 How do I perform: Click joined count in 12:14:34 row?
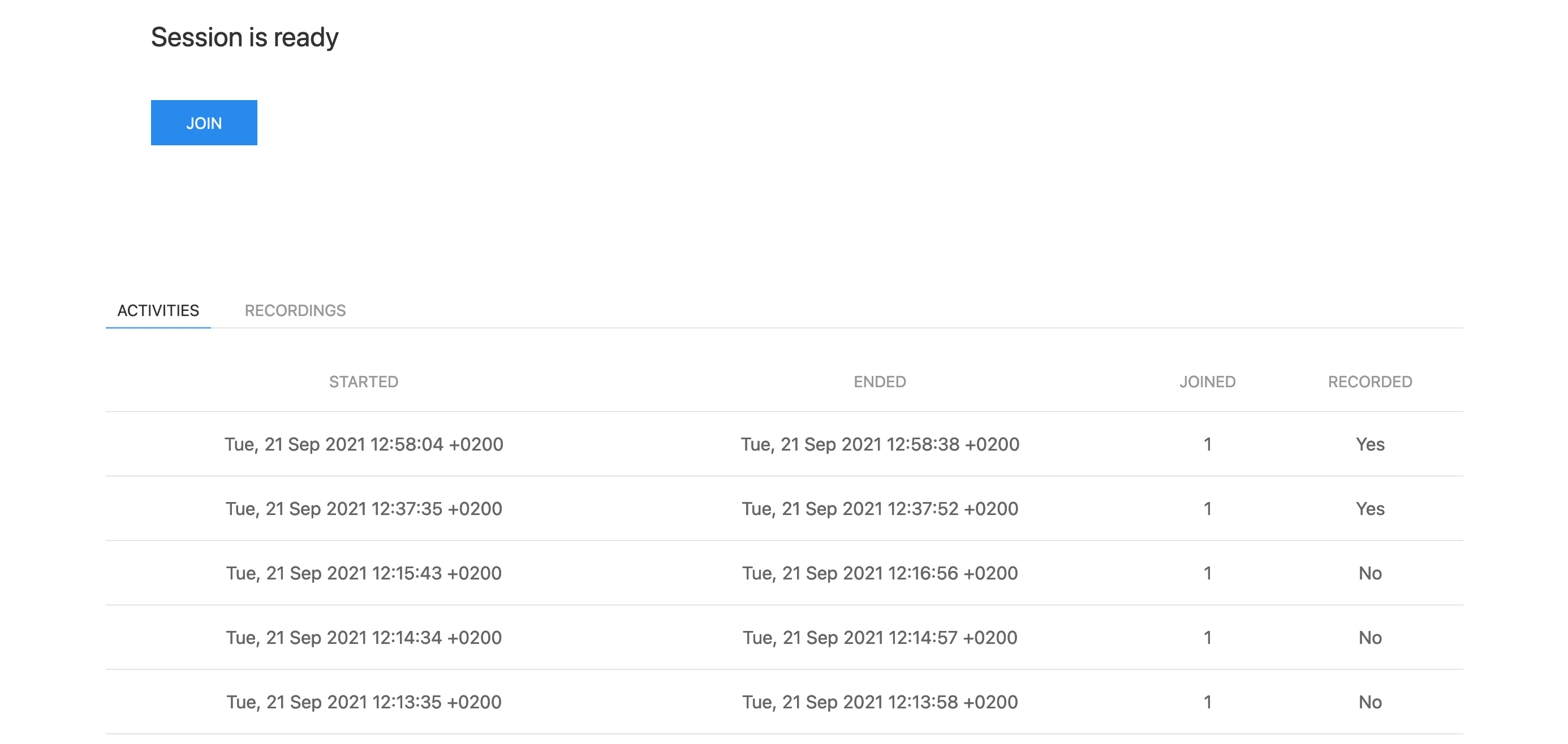(x=1208, y=638)
